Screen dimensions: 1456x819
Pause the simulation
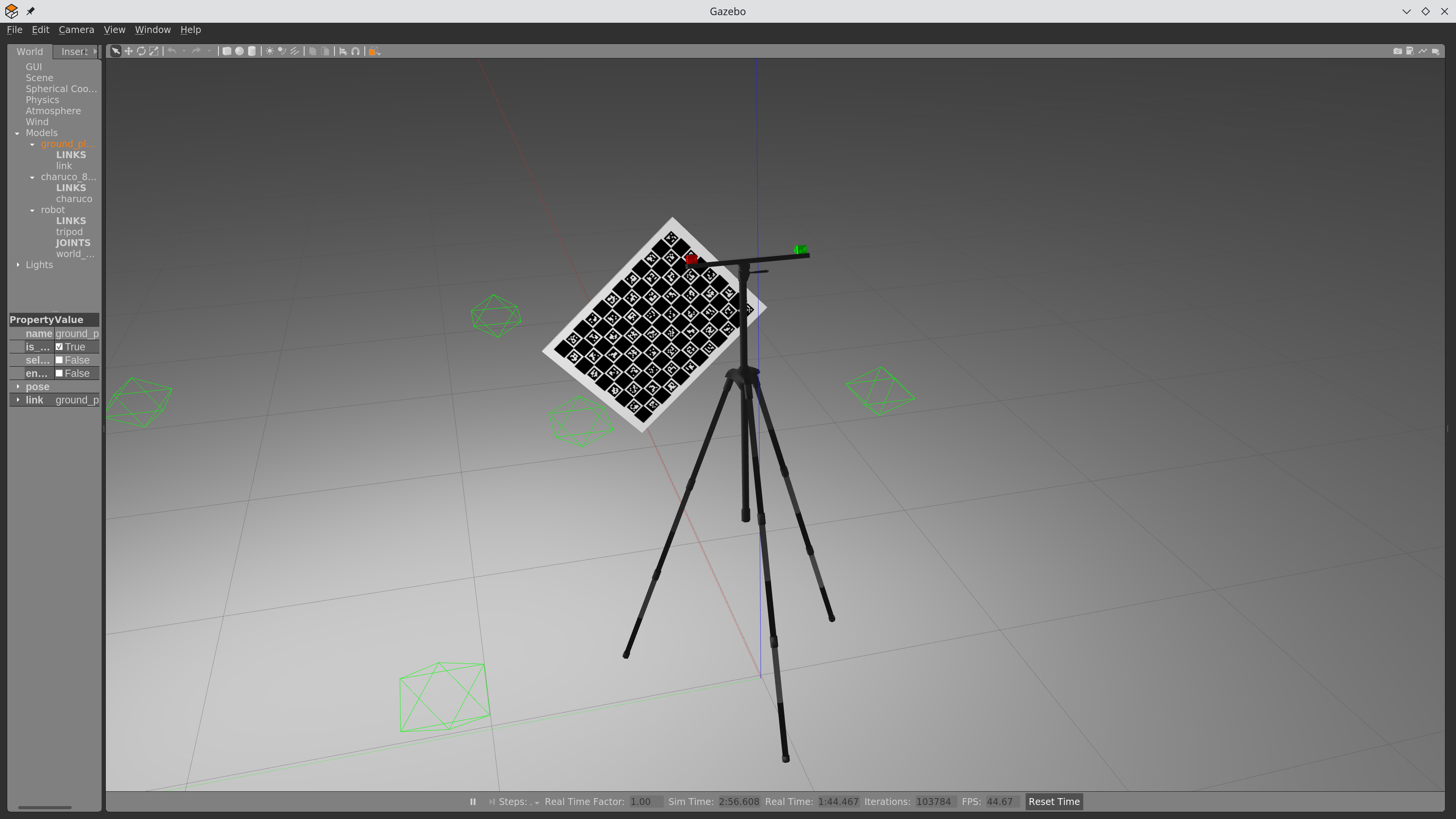(x=472, y=802)
